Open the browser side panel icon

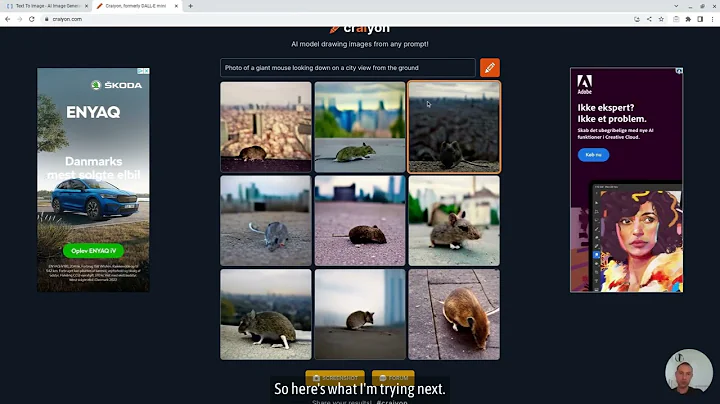click(700, 19)
